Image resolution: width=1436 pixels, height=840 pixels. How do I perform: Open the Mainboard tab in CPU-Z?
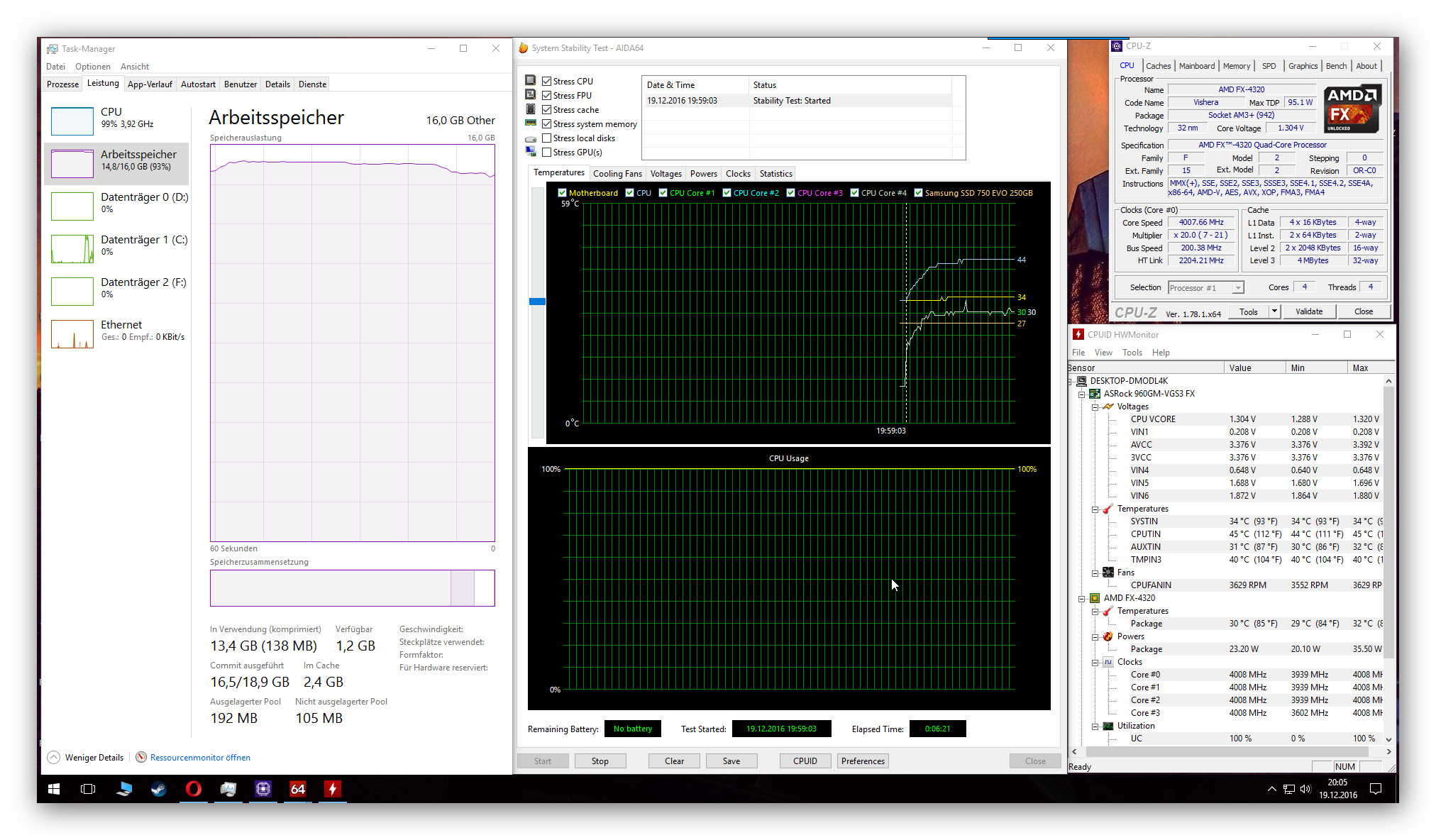click(x=1196, y=66)
